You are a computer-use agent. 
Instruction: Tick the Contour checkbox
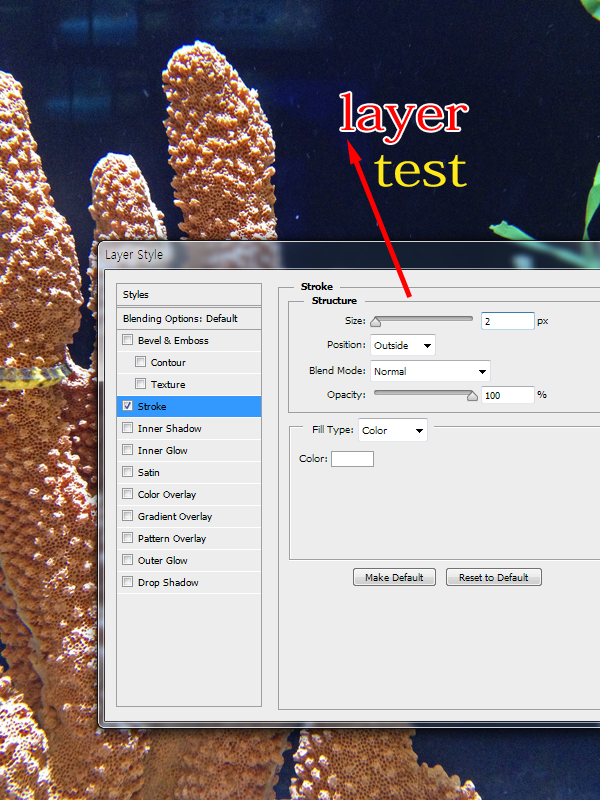(140, 362)
